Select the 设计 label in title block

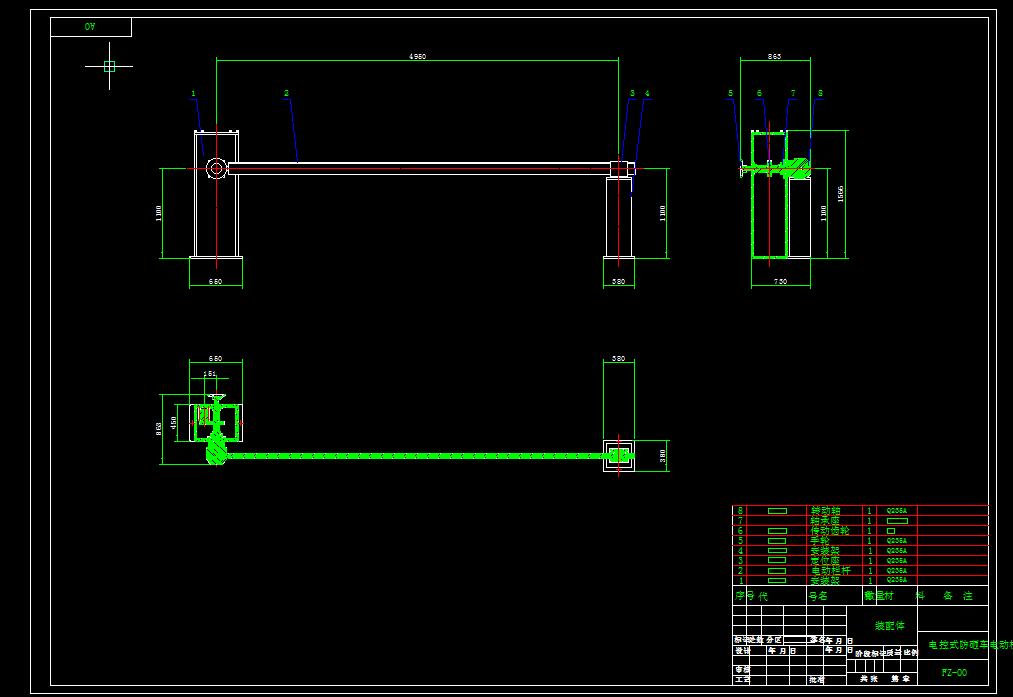742,651
